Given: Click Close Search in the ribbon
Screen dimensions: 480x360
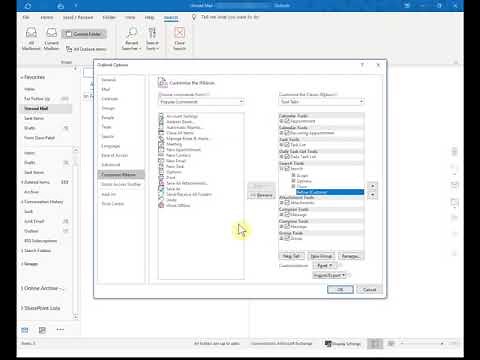Looking at the screenshot, I should click(x=179, y=39).
